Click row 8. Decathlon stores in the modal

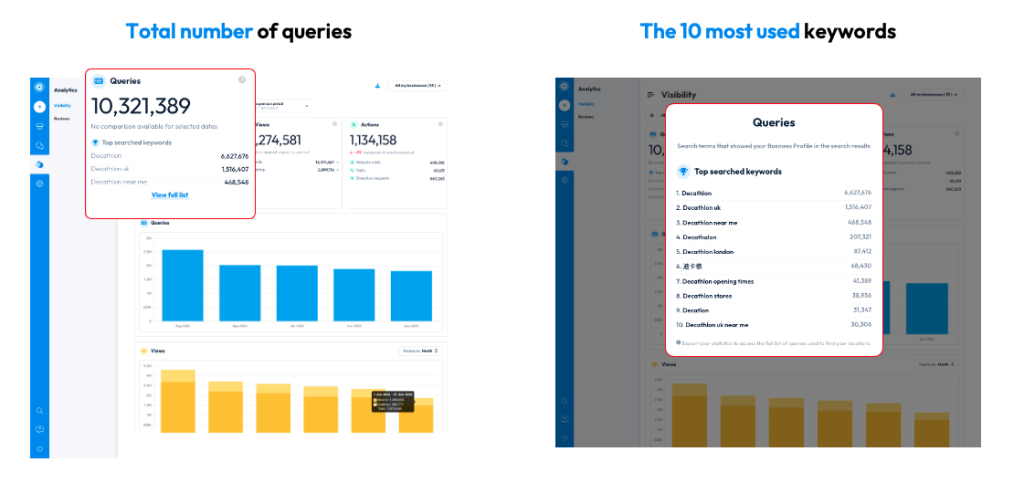coord(774,296)
